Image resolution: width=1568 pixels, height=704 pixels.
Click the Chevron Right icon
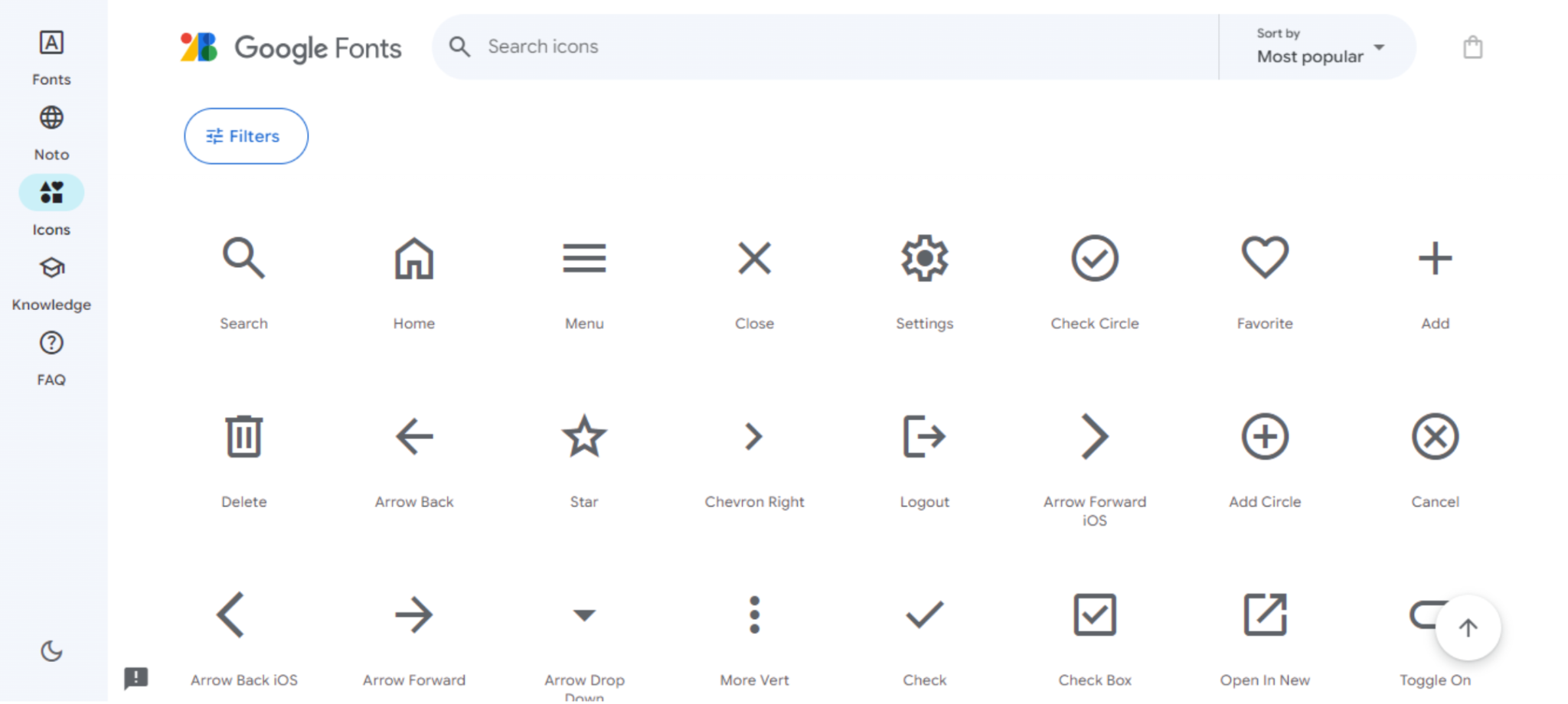pos(754,436)
